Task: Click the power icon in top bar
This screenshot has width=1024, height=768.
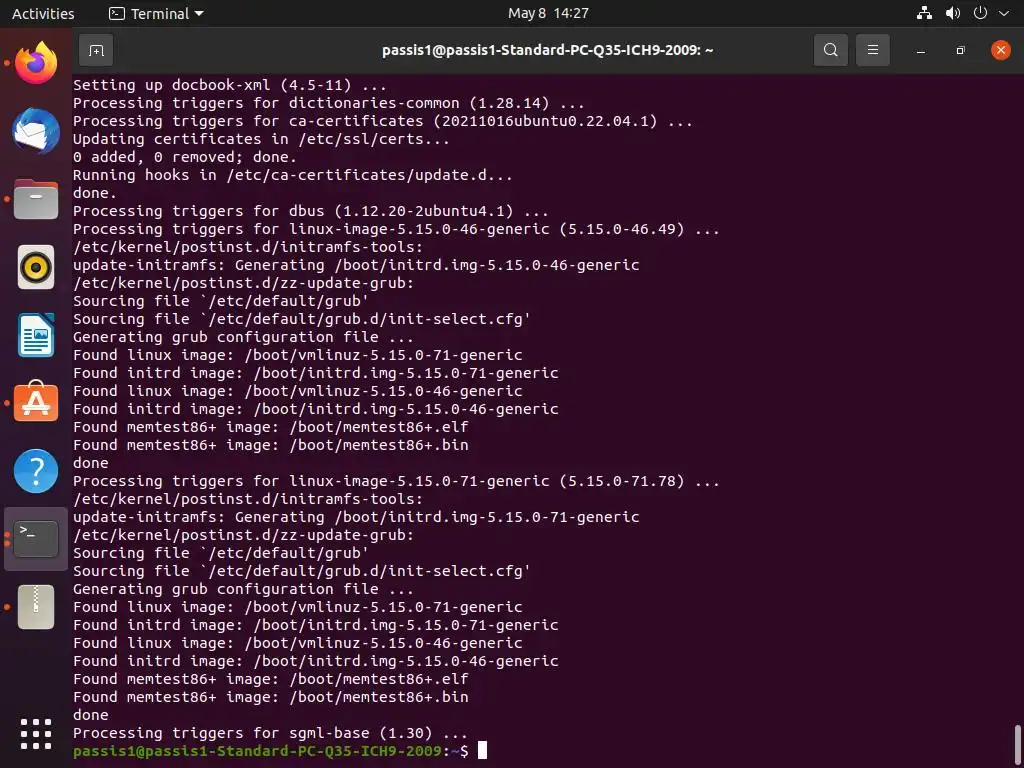Action: tap(980, 13)
